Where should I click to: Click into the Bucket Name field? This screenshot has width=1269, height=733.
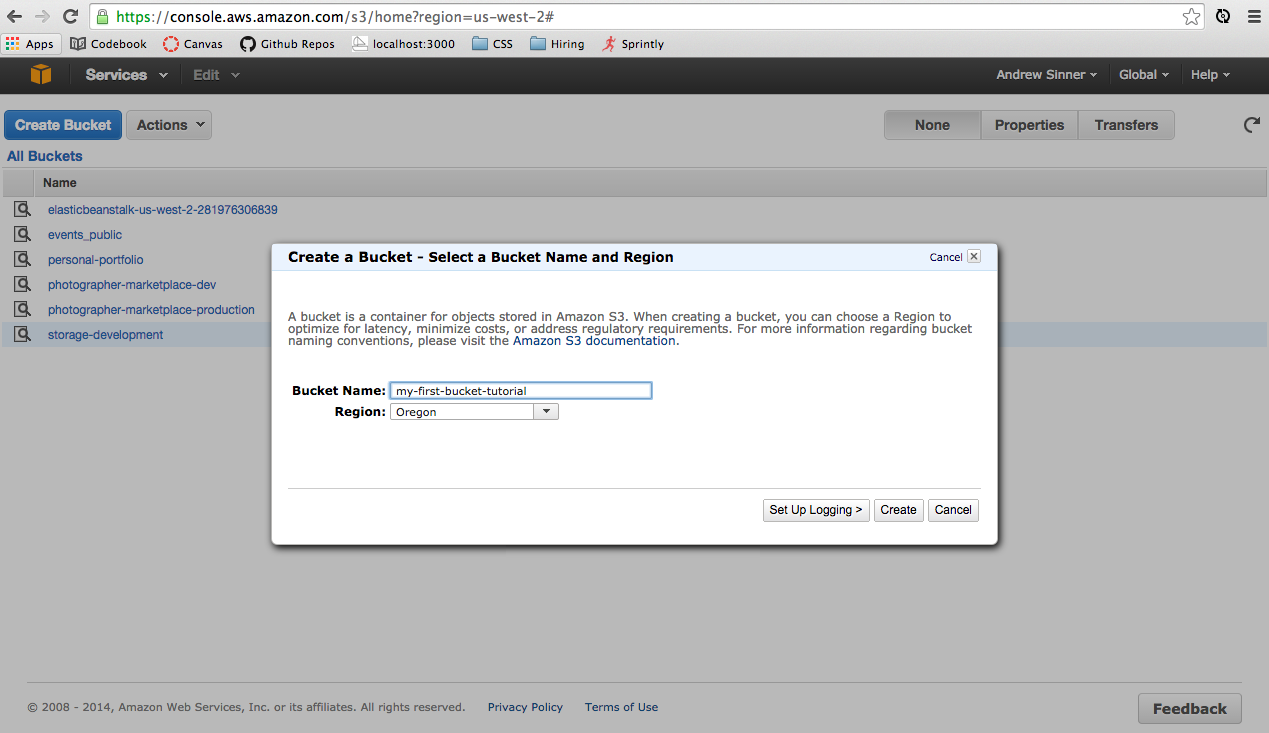coord(521,391)
